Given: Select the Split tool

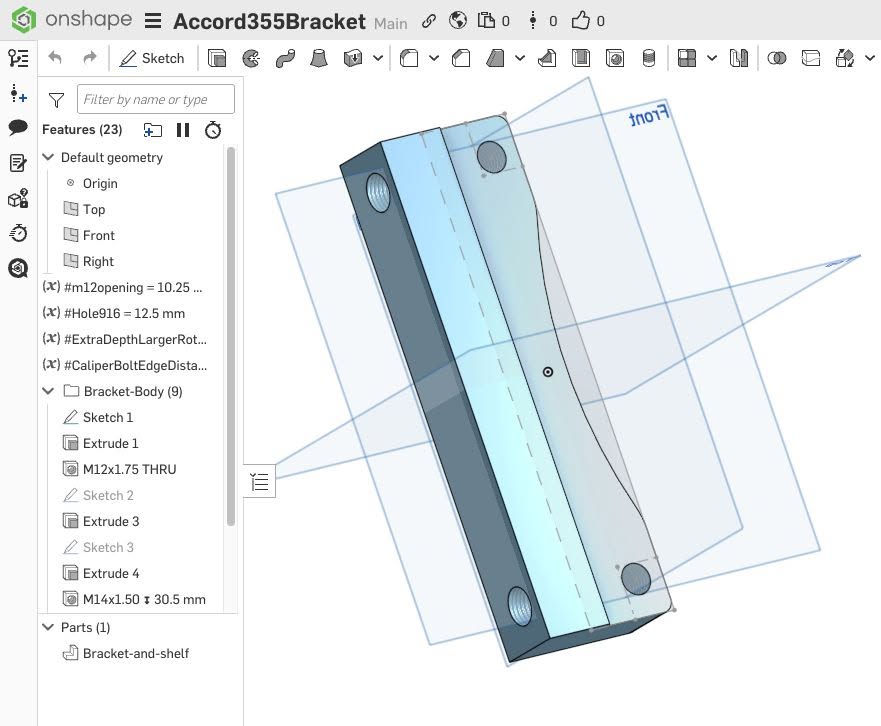Looking at the screenshot, I should (811, 58).
